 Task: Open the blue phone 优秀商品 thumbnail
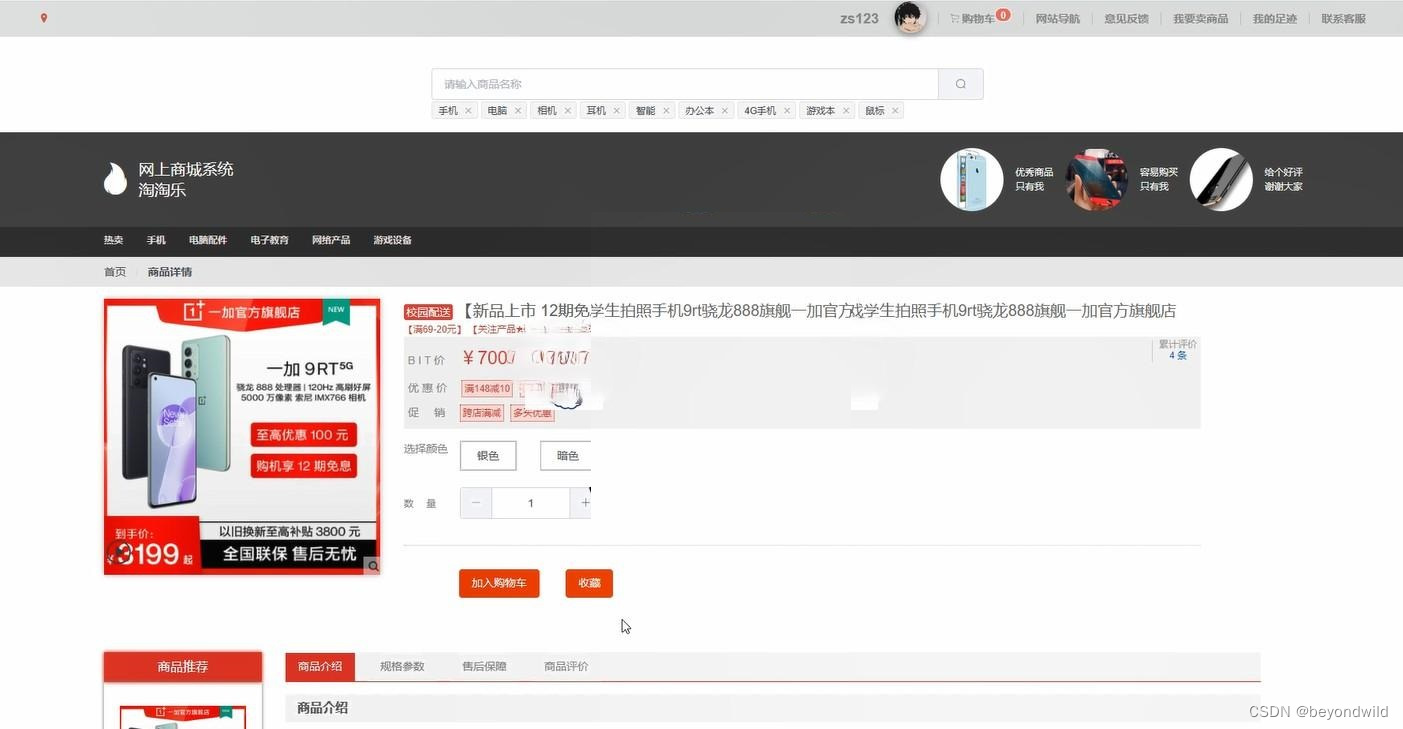[971, 179]
